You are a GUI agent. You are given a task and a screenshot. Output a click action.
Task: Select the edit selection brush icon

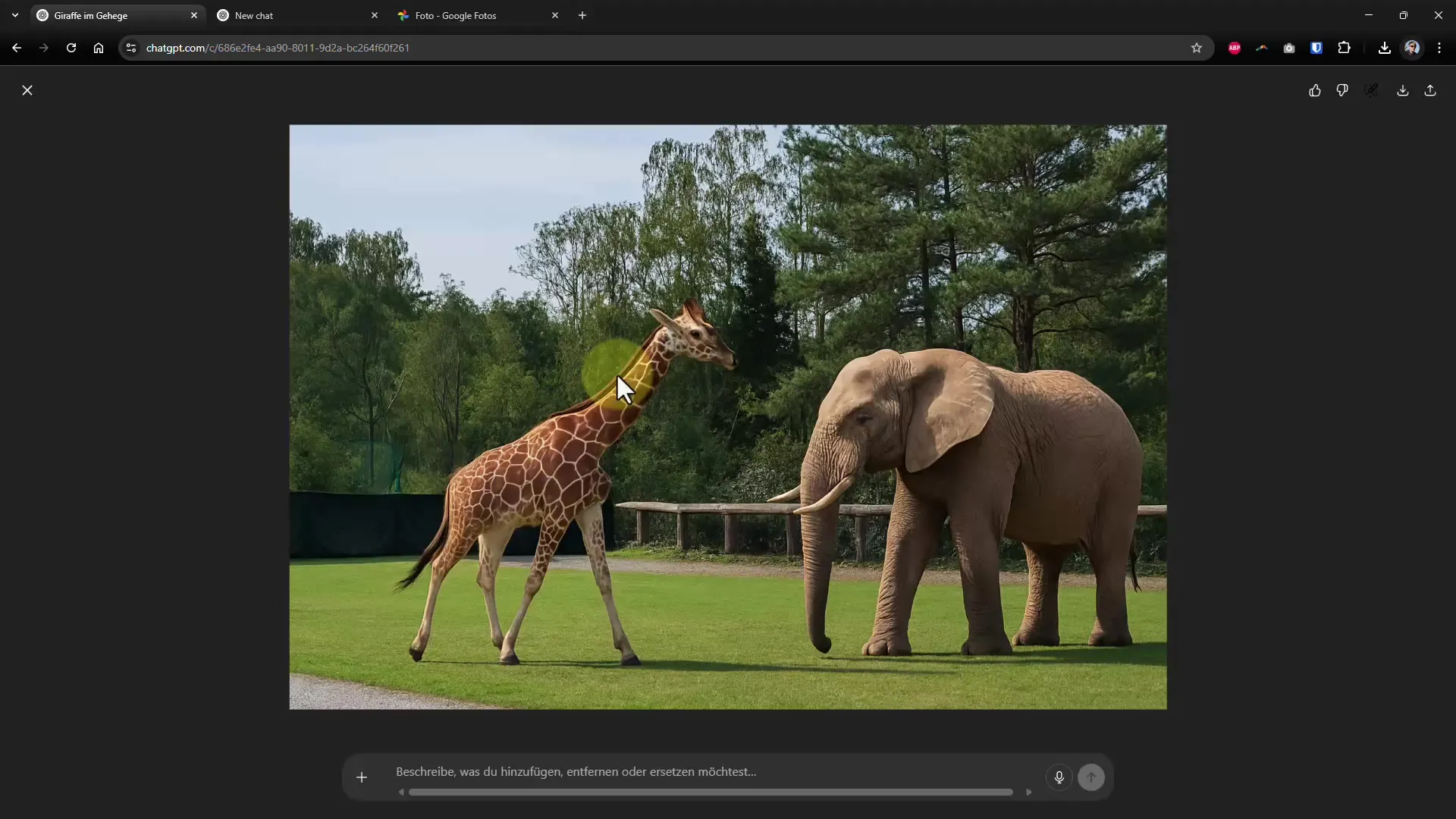click(1371, 90)
